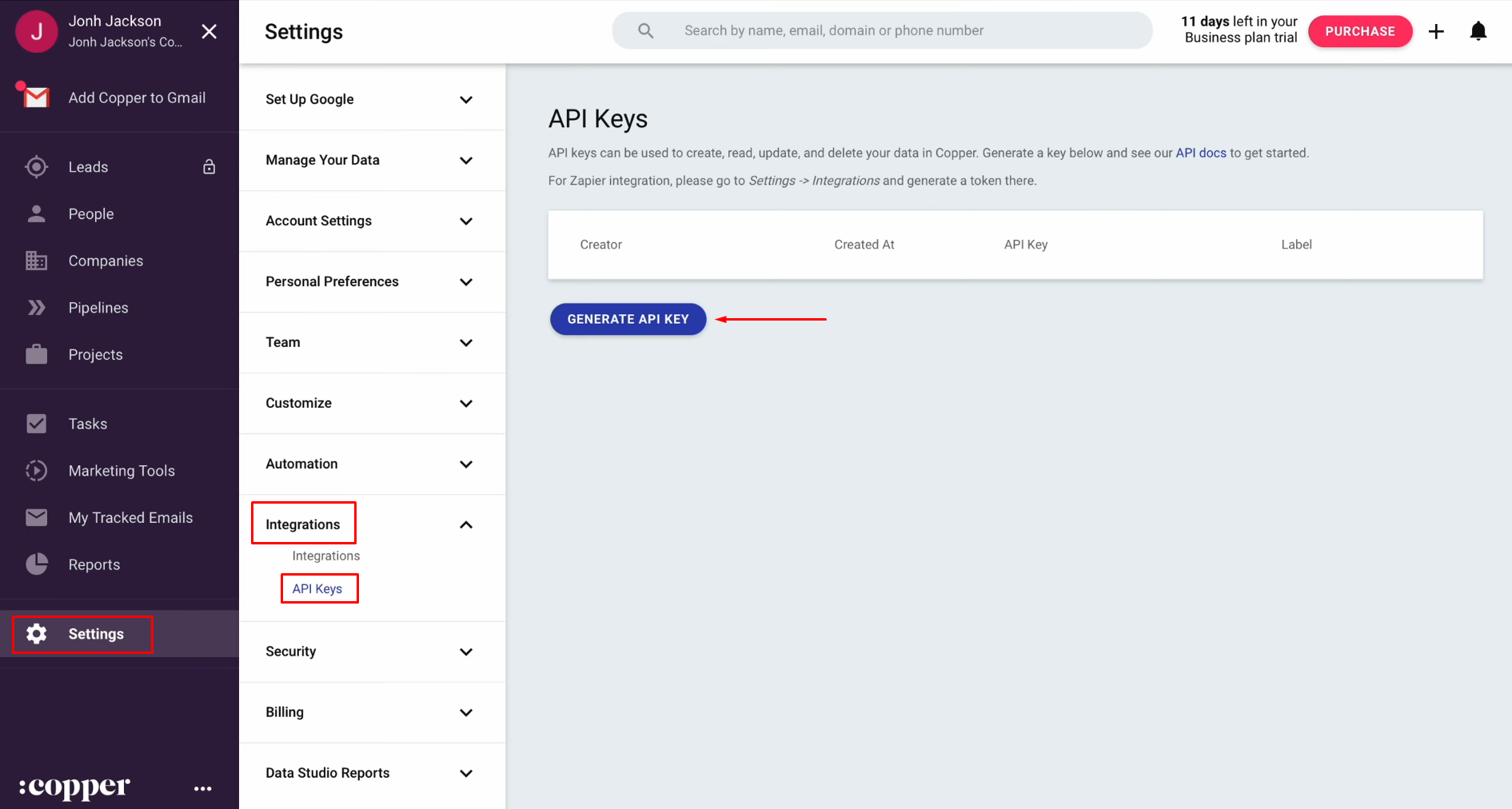Screen dimensions: 1512x809
Task: Expand the Automation section chevron
Action: coord(466,464)
